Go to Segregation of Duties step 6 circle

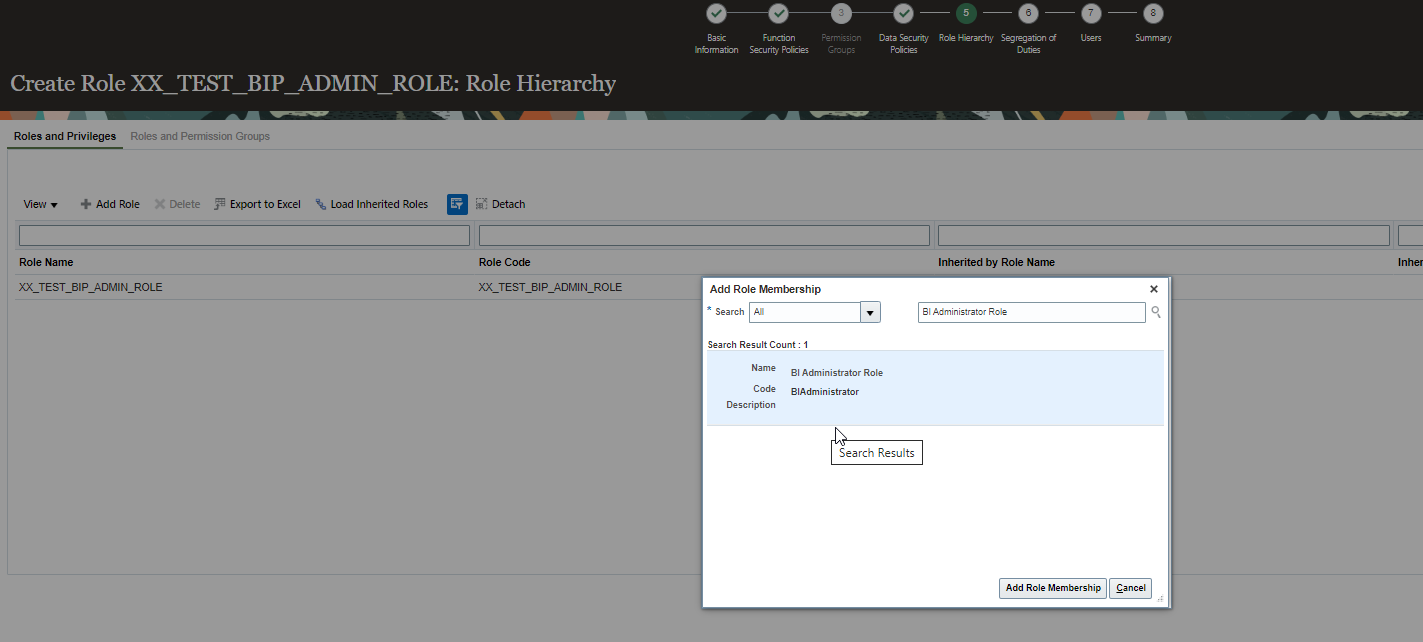tap(1028, 13)
